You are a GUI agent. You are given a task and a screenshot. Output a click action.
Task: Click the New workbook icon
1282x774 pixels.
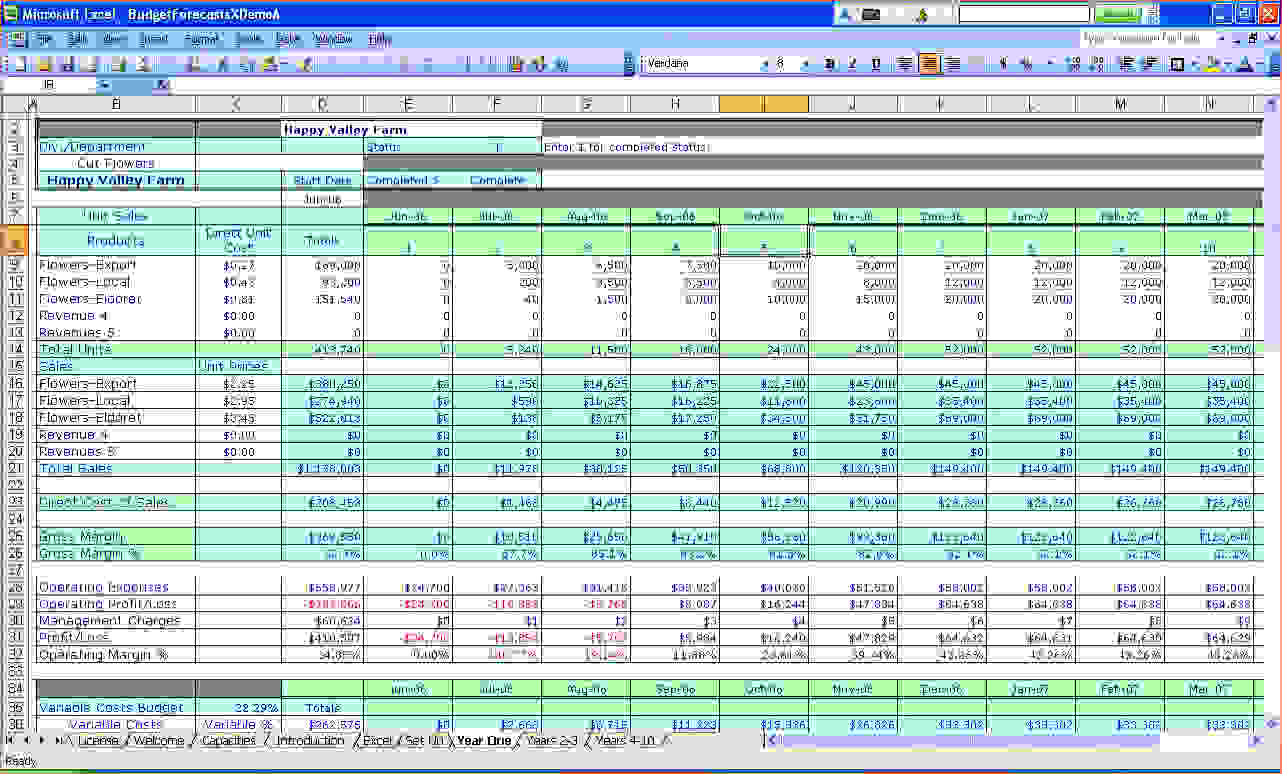pyautogui.click(x=18, y=64)
